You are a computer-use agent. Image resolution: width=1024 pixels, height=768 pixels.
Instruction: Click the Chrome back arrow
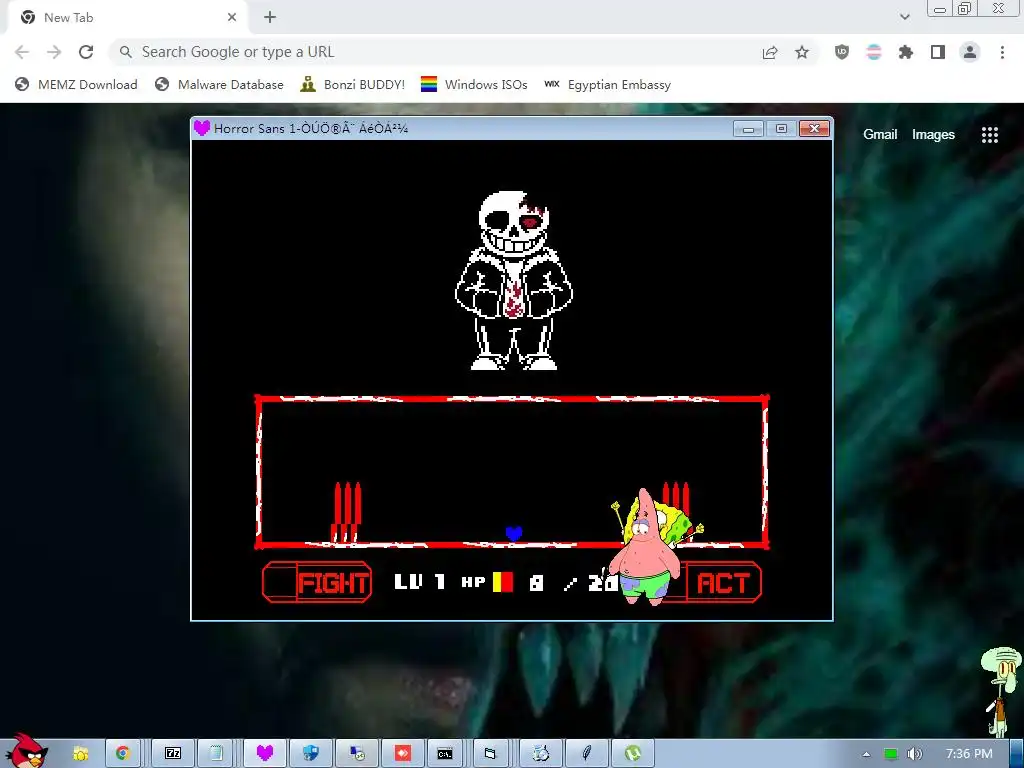pos(22,52)
